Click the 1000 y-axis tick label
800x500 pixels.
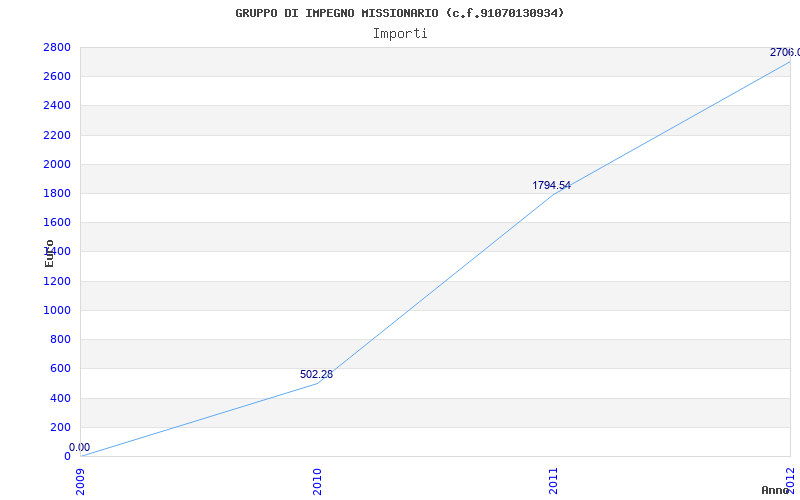57,310
